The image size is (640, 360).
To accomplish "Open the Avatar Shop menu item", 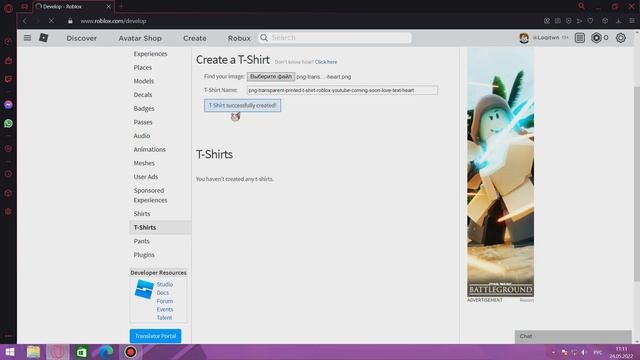I will (140, 38).
